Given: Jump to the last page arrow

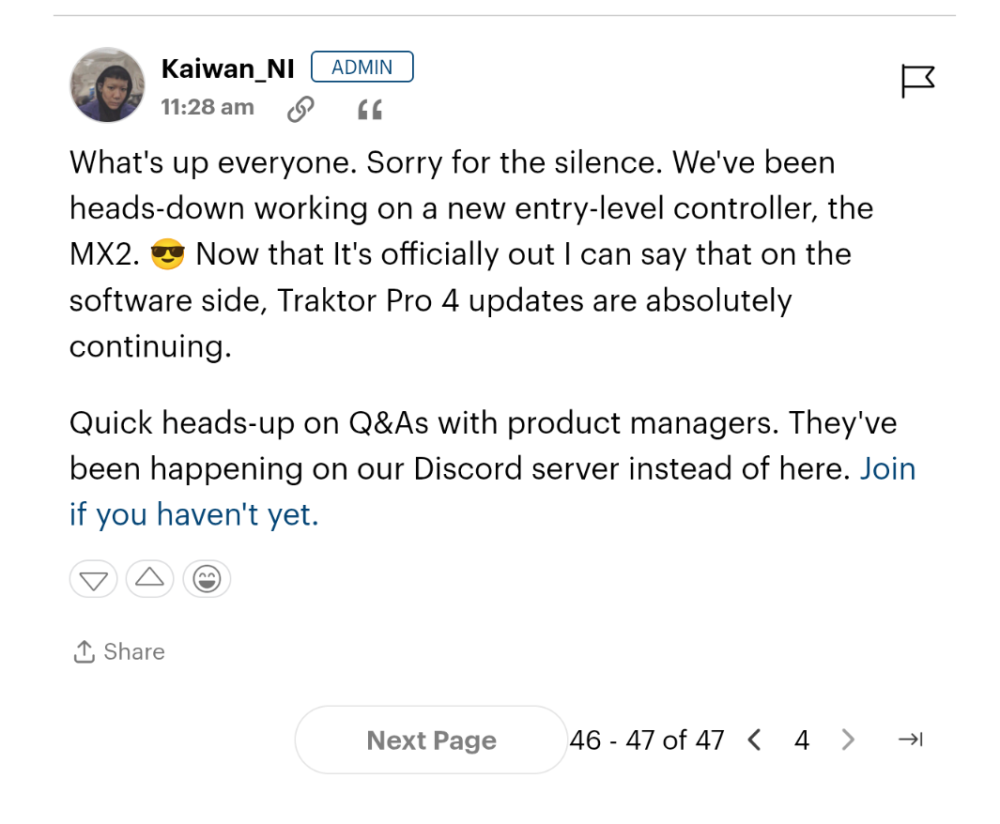Looking at the screenshot, I should click(910, 740).
